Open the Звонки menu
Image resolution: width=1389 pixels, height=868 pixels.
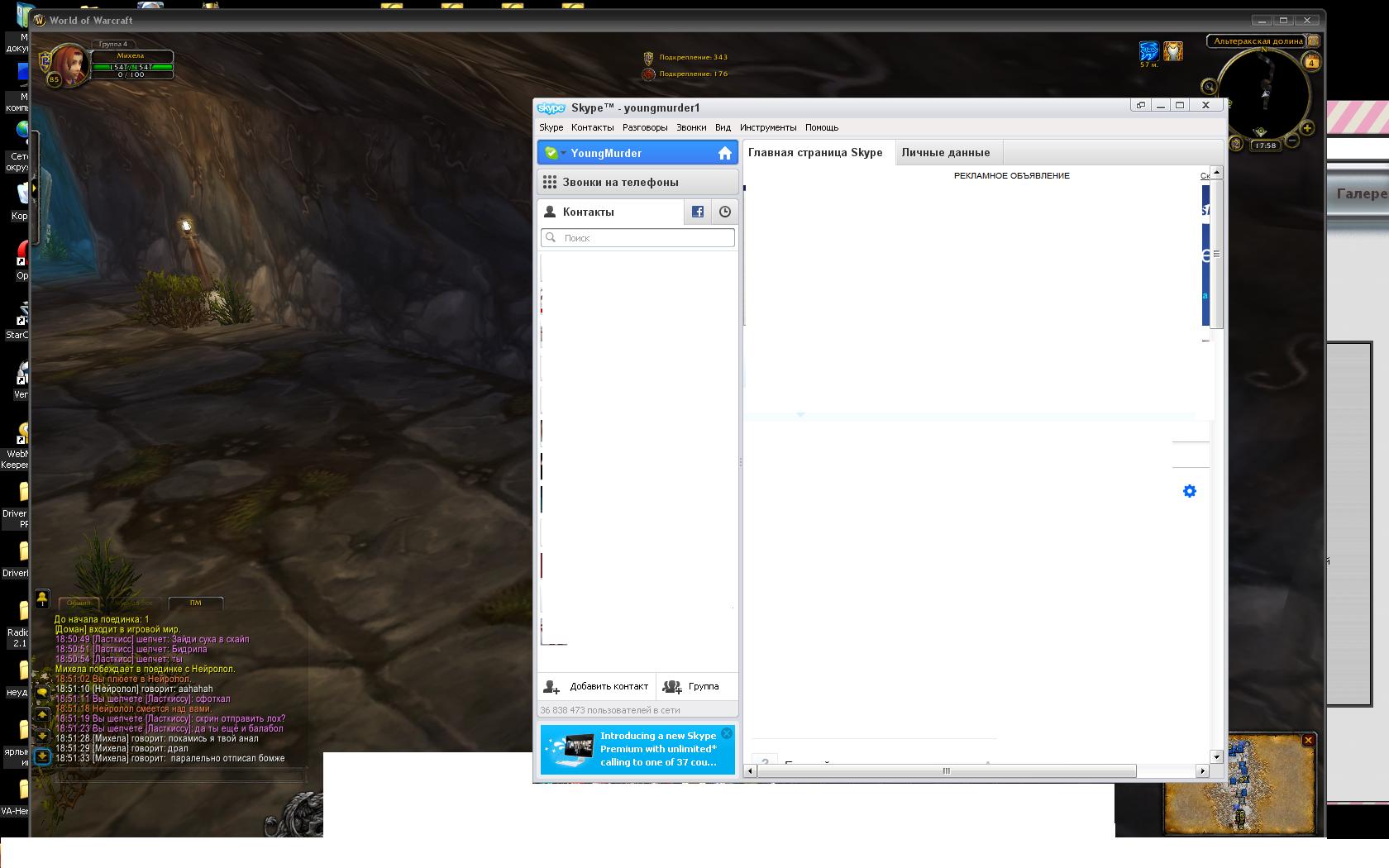pos(691,127)
